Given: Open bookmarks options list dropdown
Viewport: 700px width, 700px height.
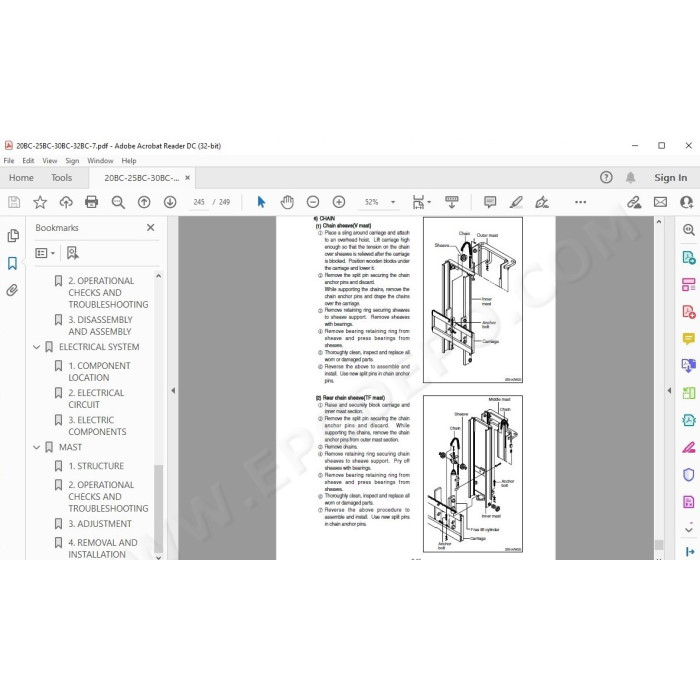Looking at the screenshot, I should pos(45,253).
